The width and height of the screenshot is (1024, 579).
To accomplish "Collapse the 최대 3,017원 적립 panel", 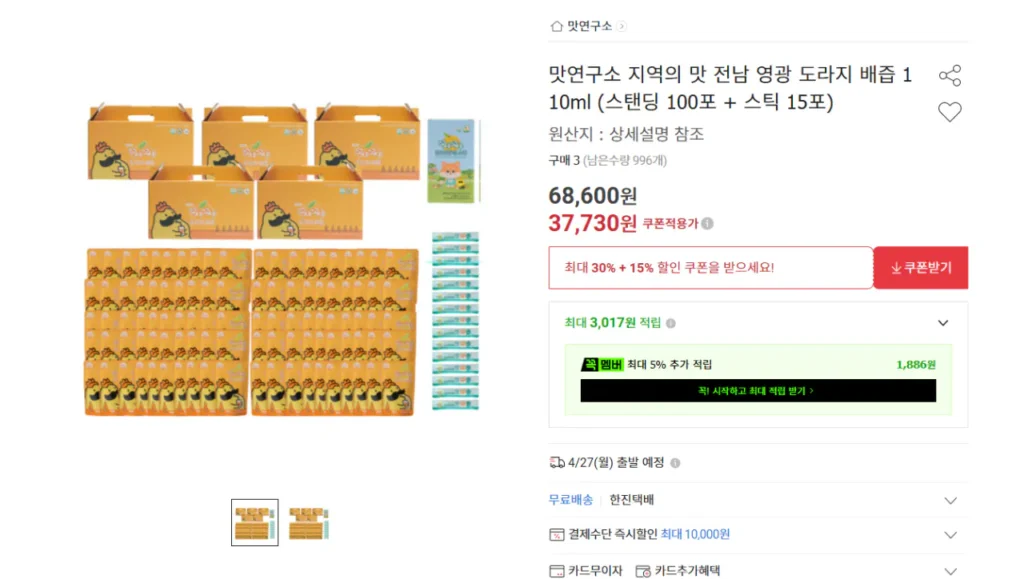I will tap(942, 322).
